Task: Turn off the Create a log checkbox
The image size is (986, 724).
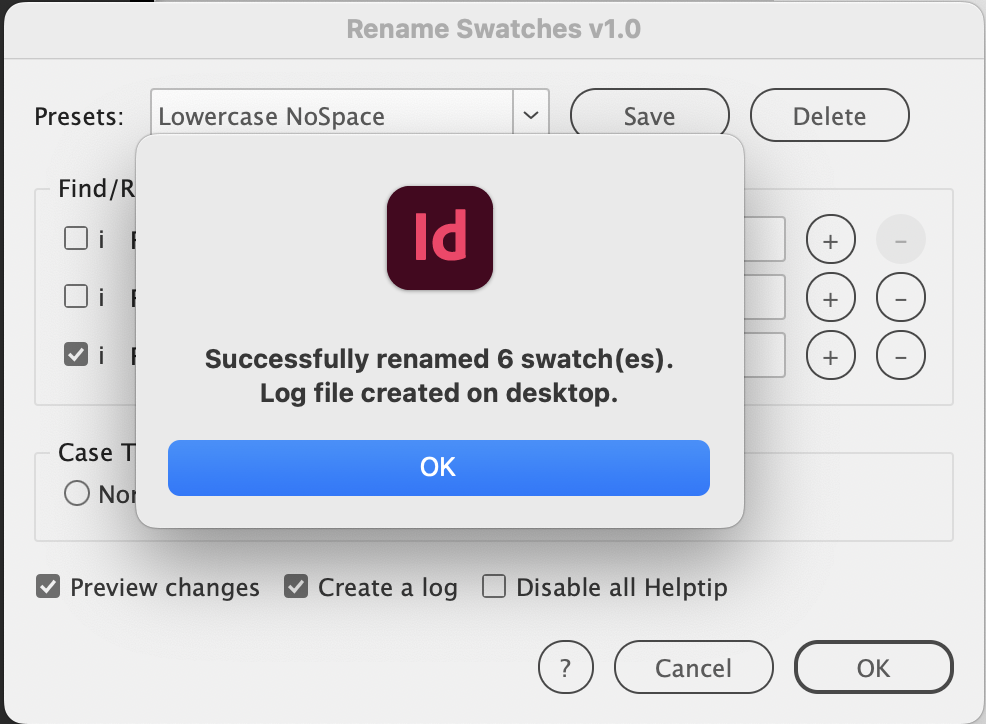Action: pyautogui.click(x=295, y=587)
